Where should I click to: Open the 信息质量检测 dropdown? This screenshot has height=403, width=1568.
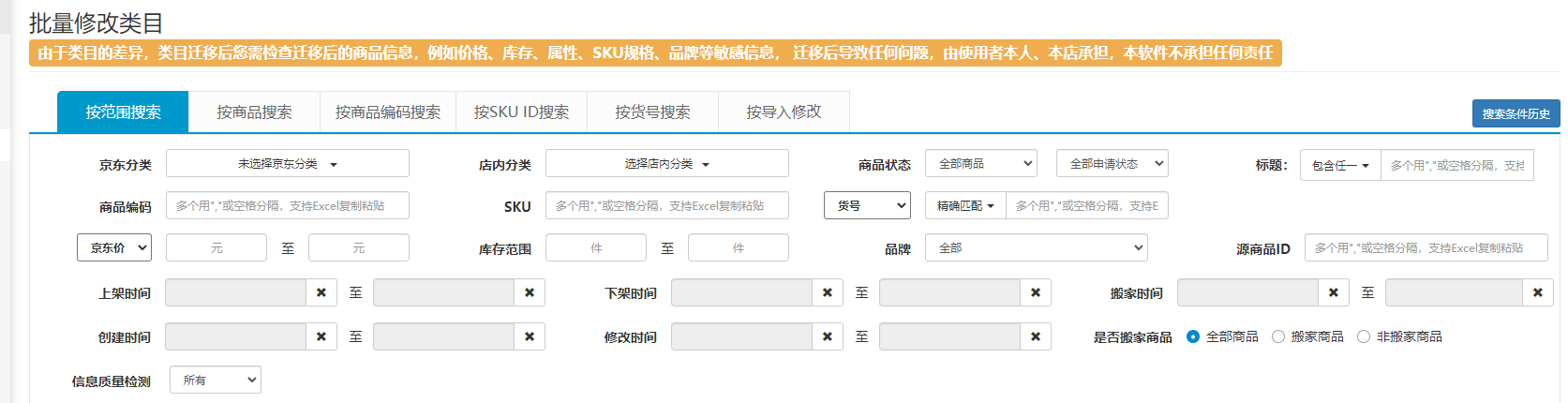[x=216, y=381]
